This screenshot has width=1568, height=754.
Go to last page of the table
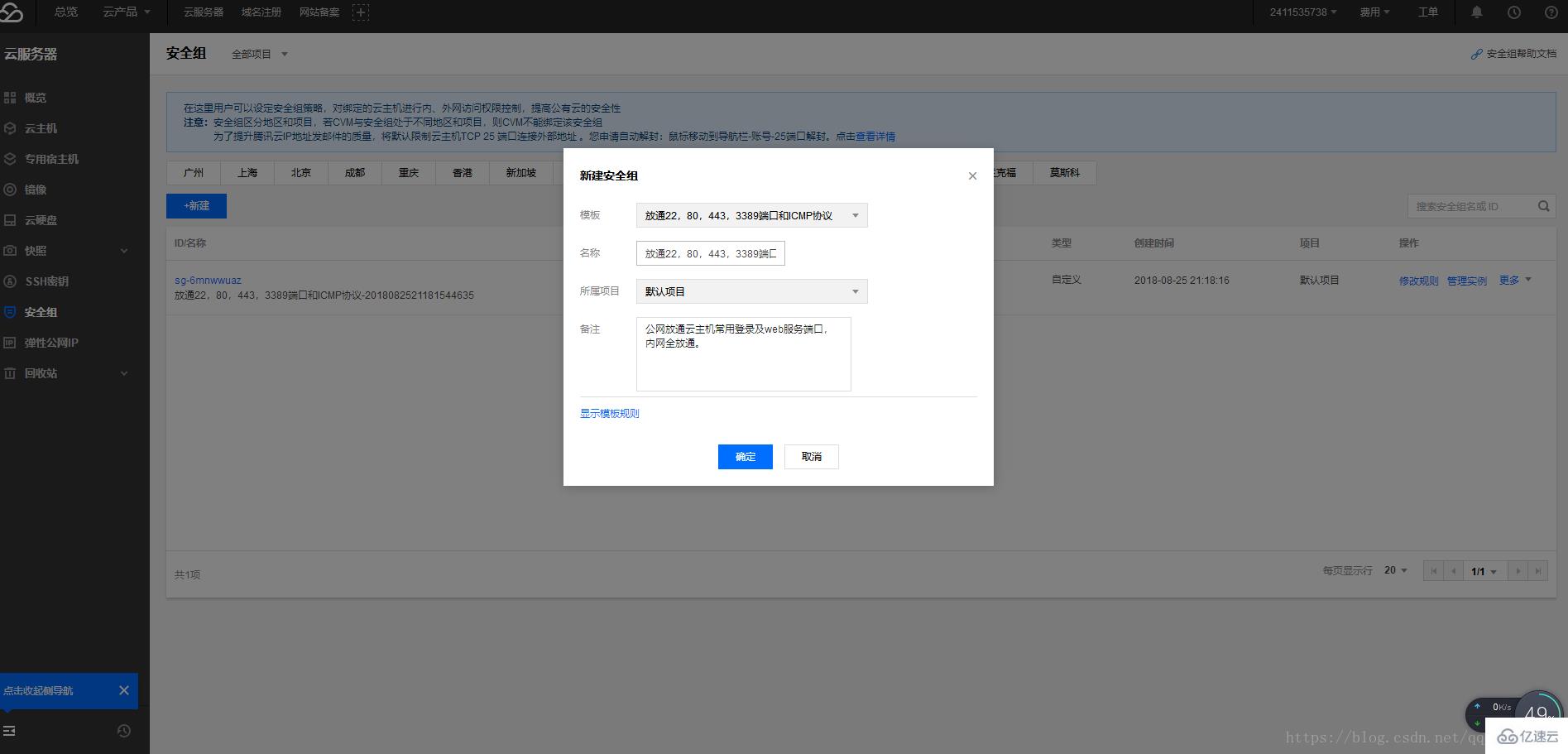1537,571
